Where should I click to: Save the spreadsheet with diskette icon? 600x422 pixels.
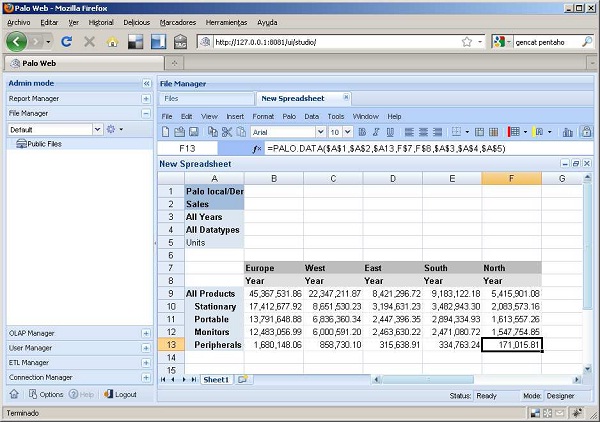tap(194, 132)
